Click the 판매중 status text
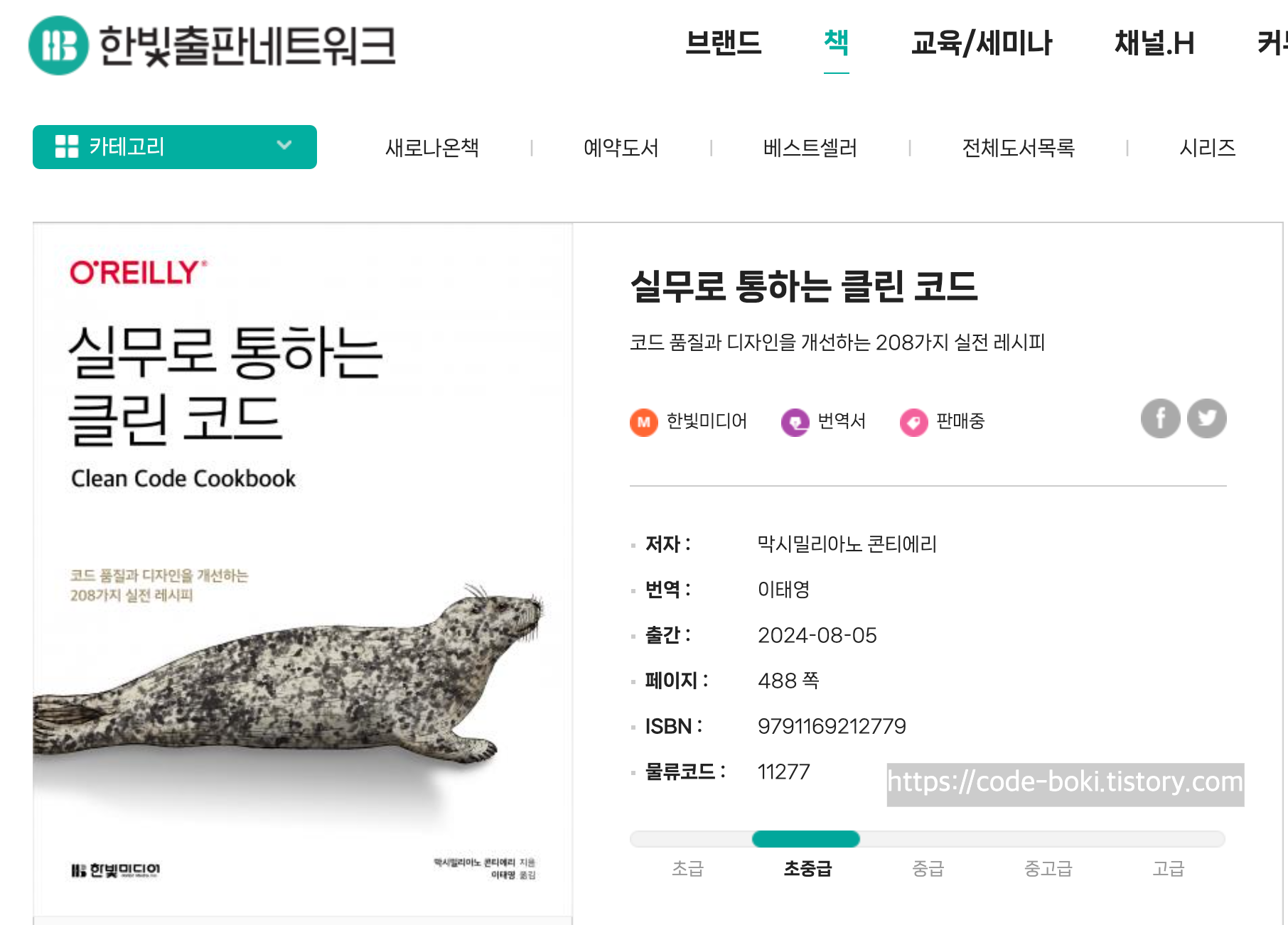 (x=960, y=421)
